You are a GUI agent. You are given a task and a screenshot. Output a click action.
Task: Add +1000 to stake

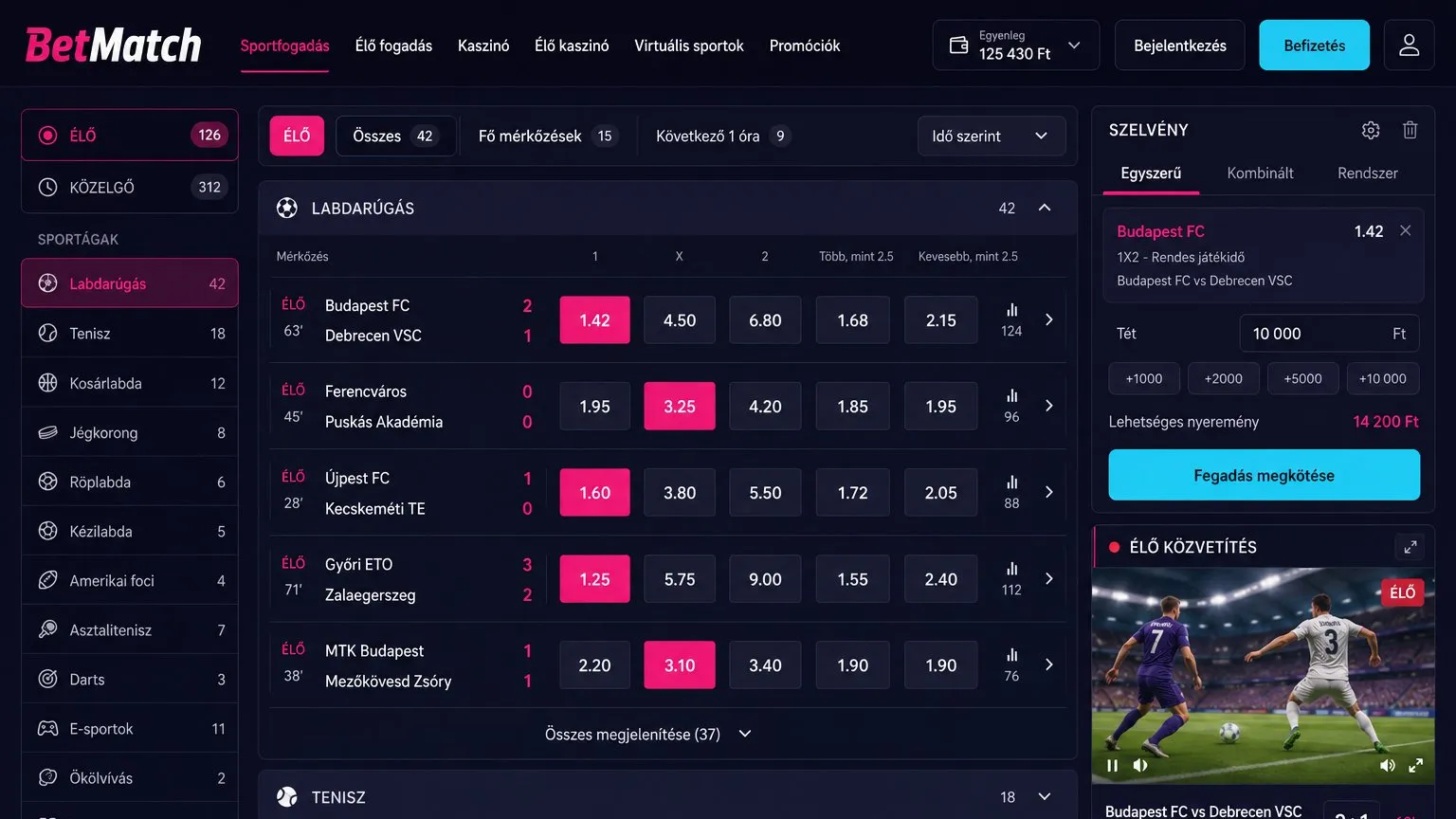[1144, 378]
